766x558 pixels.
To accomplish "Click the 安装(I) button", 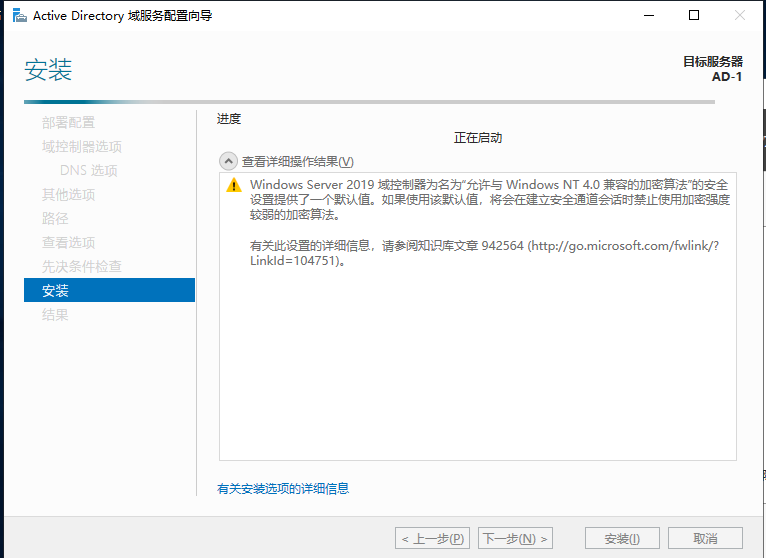I will coord(622,538).
